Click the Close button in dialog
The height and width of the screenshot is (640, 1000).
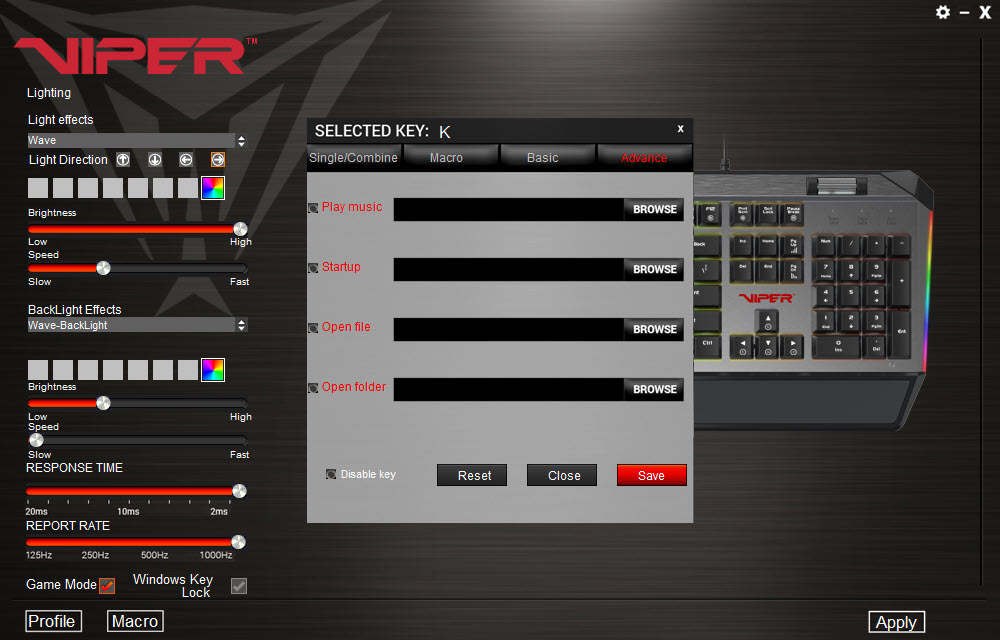click(x=562, y=475)
